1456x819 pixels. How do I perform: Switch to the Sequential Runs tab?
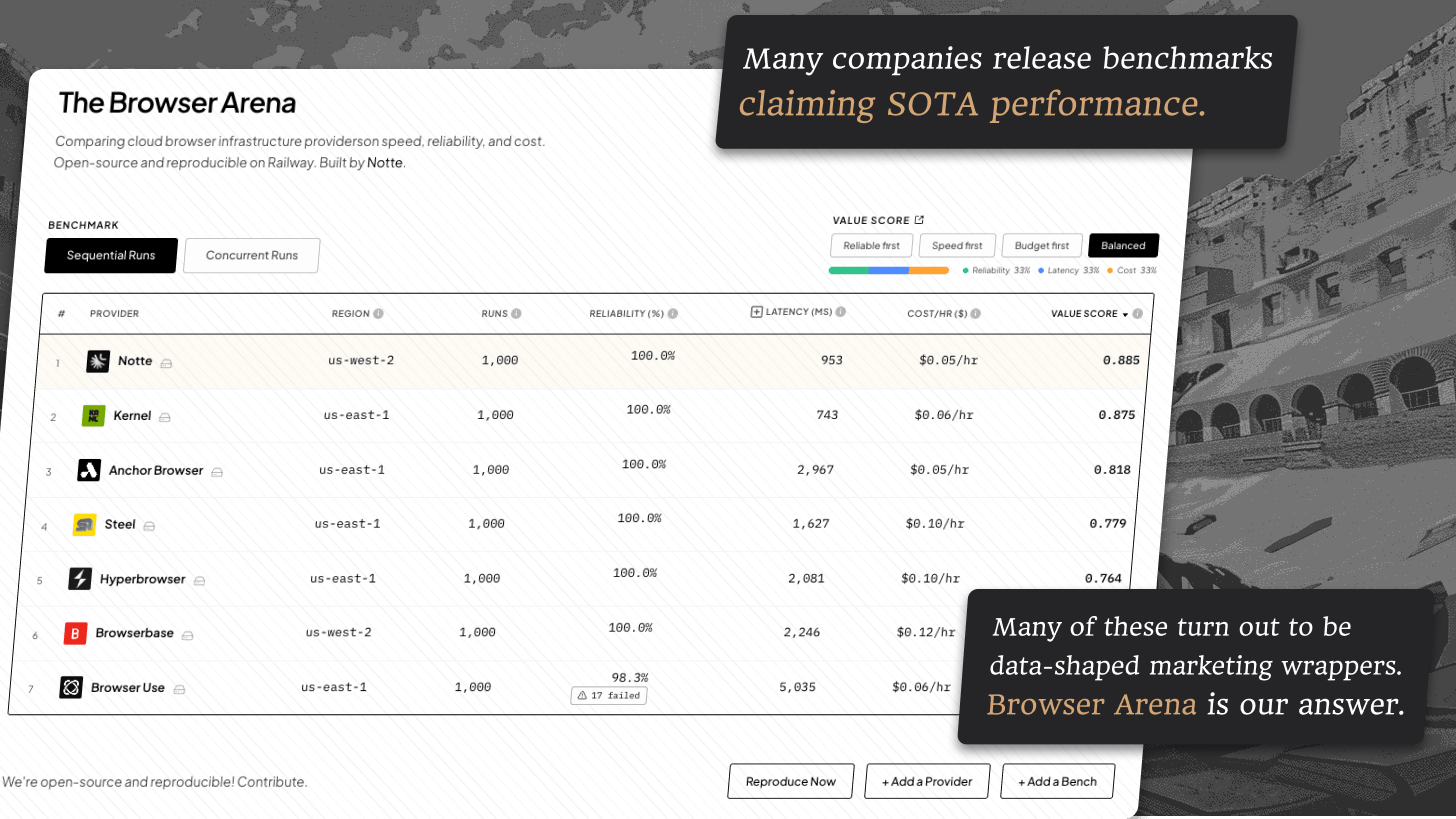(x=111, y=255)
